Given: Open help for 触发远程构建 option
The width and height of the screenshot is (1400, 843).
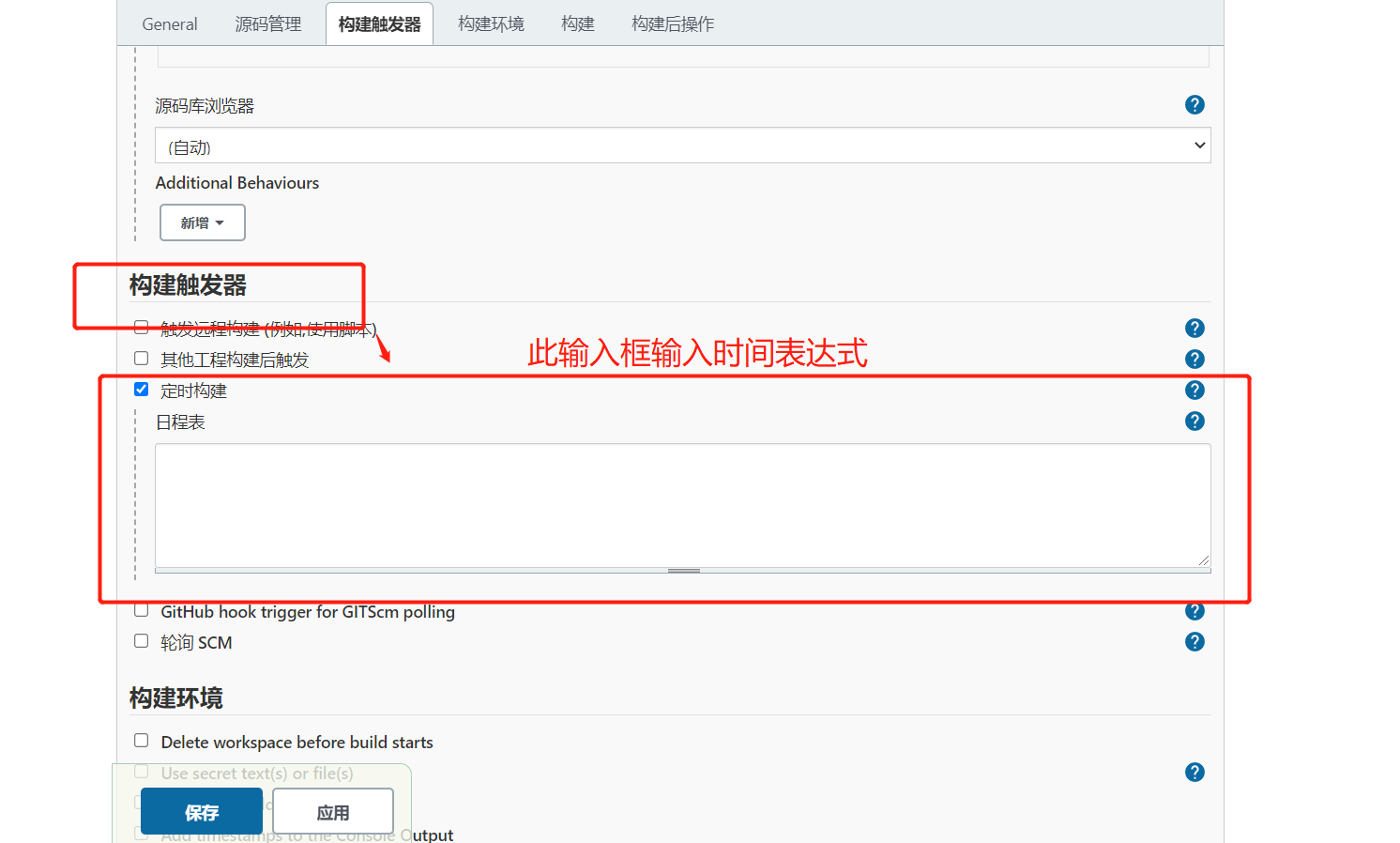Looking at the screenshot, I should tap(1195, 329).
